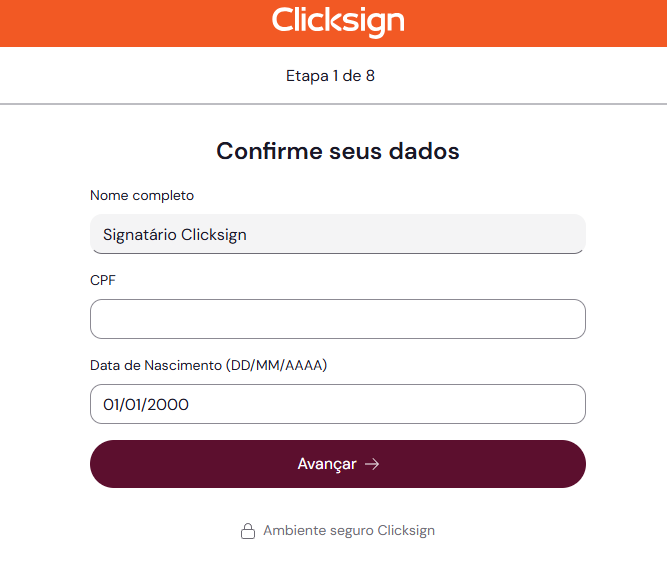Screen dimensions: 667x572
Task: Click the 'Confirme seus dados' heading
Action: pyautogui.click(x=338, y=152)
